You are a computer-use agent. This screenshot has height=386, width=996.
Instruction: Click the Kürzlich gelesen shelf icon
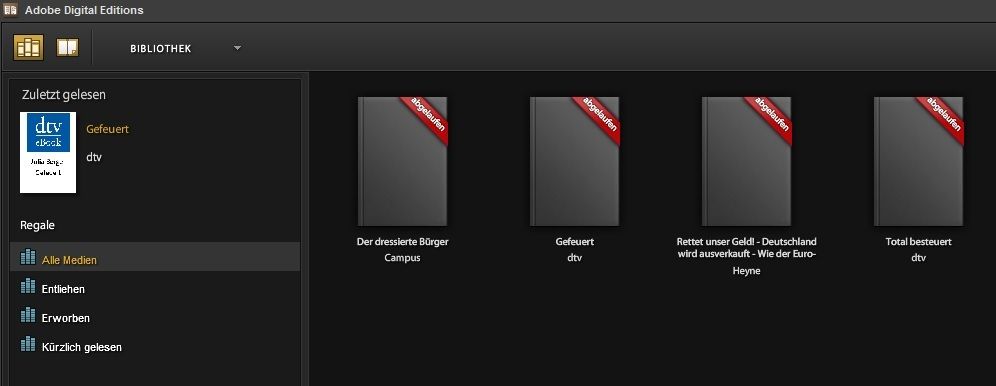pos(28,344)
